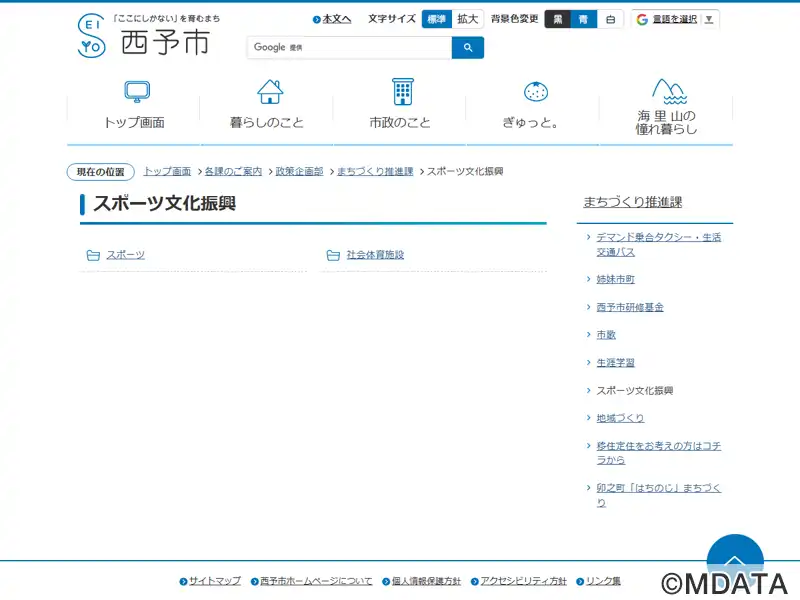Click the scroll-to-top arrow button

[735, 561]
